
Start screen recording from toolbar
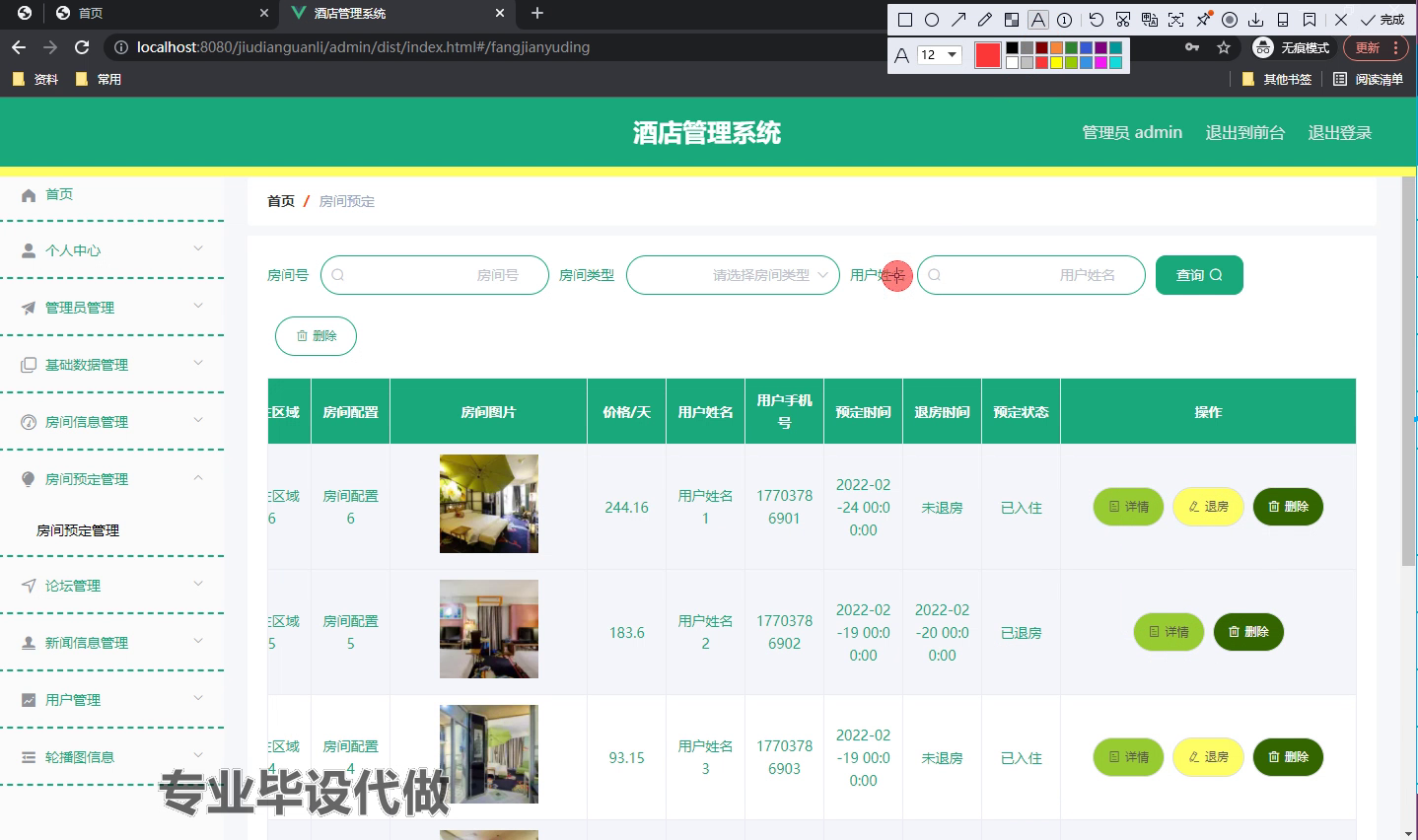tap(1230, 20)
